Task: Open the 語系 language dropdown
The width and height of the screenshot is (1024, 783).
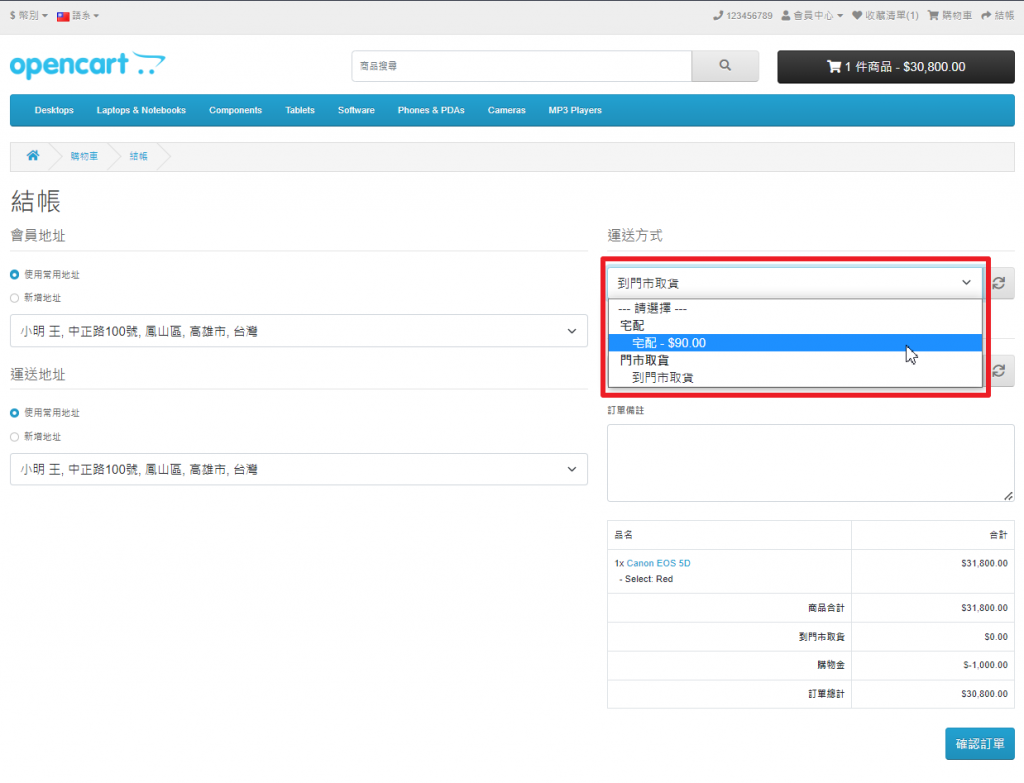Action: click(78, 16)
